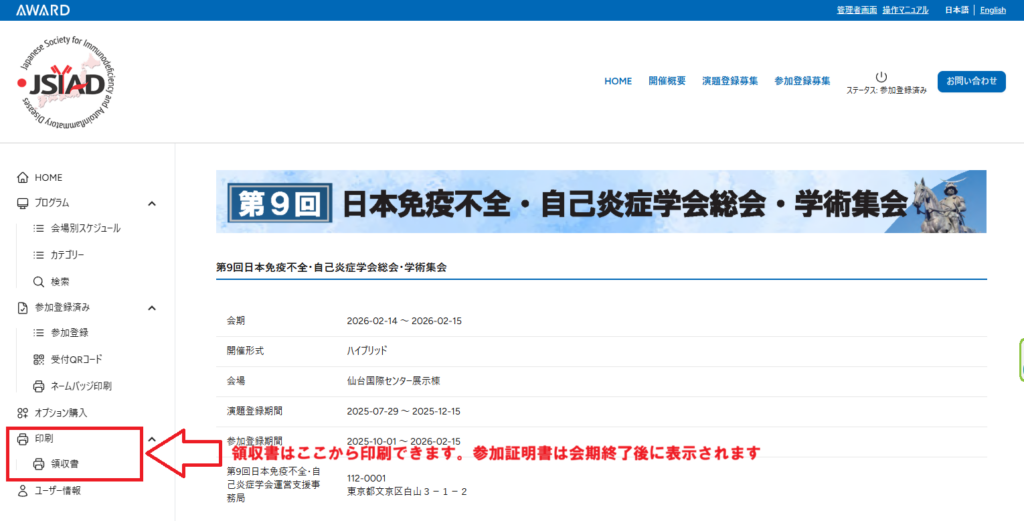Select 参加登録募集 in top navigation
Viewport: 1024px width, 521px height.
pos(802,81)
